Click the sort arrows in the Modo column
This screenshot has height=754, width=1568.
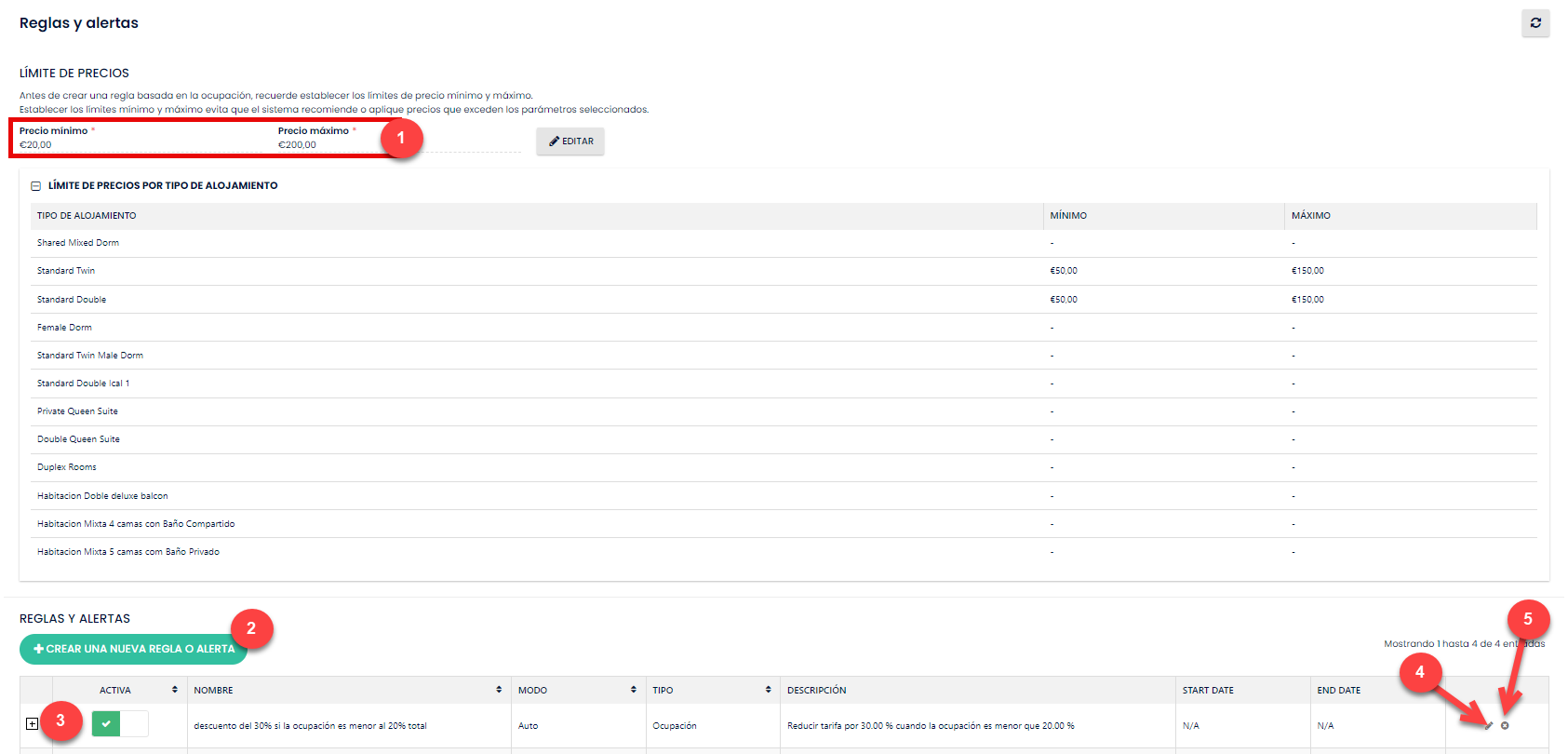point(634,690)
